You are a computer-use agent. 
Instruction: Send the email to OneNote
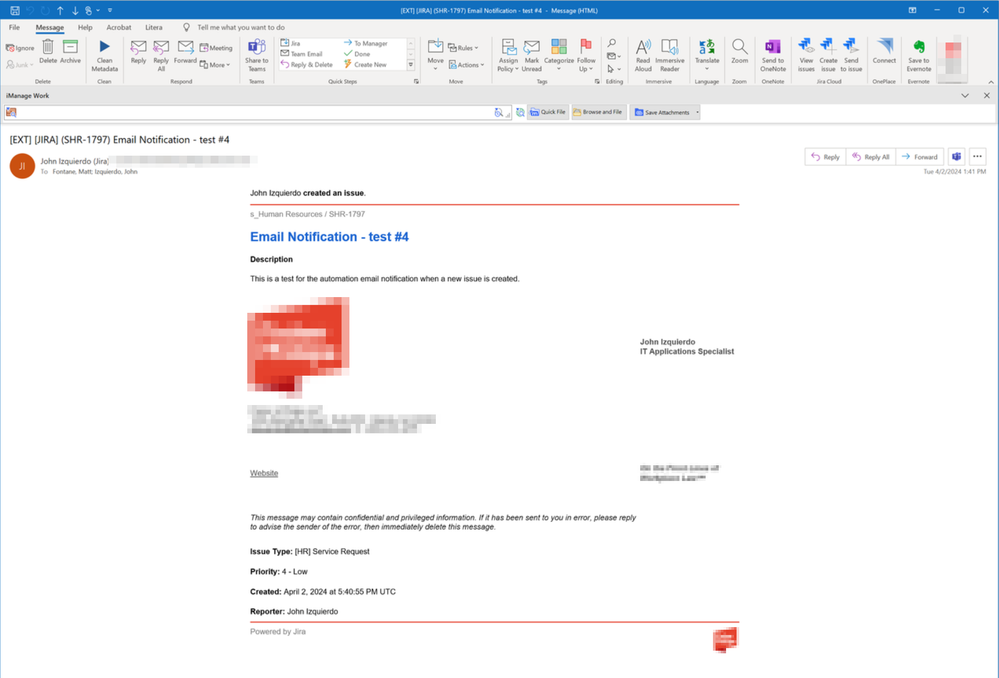[773, 56]
